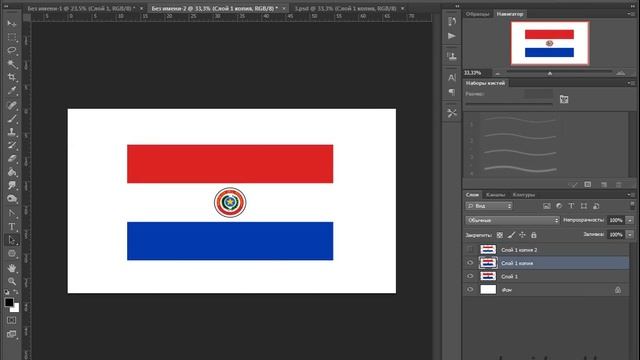The height and width of the screenshot is (360, 640).
Task: Open the Navigator panel menu
Action: coord(631,14)
